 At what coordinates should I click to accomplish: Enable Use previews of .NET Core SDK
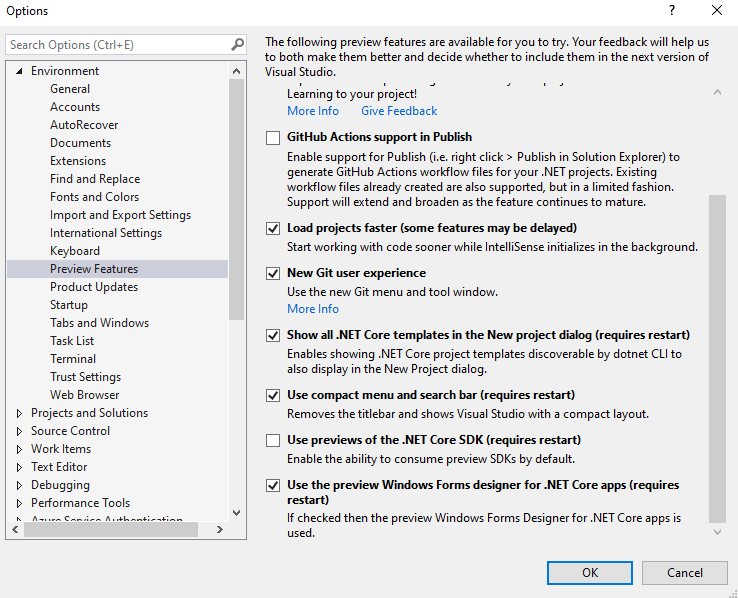(x=273, y=441)
